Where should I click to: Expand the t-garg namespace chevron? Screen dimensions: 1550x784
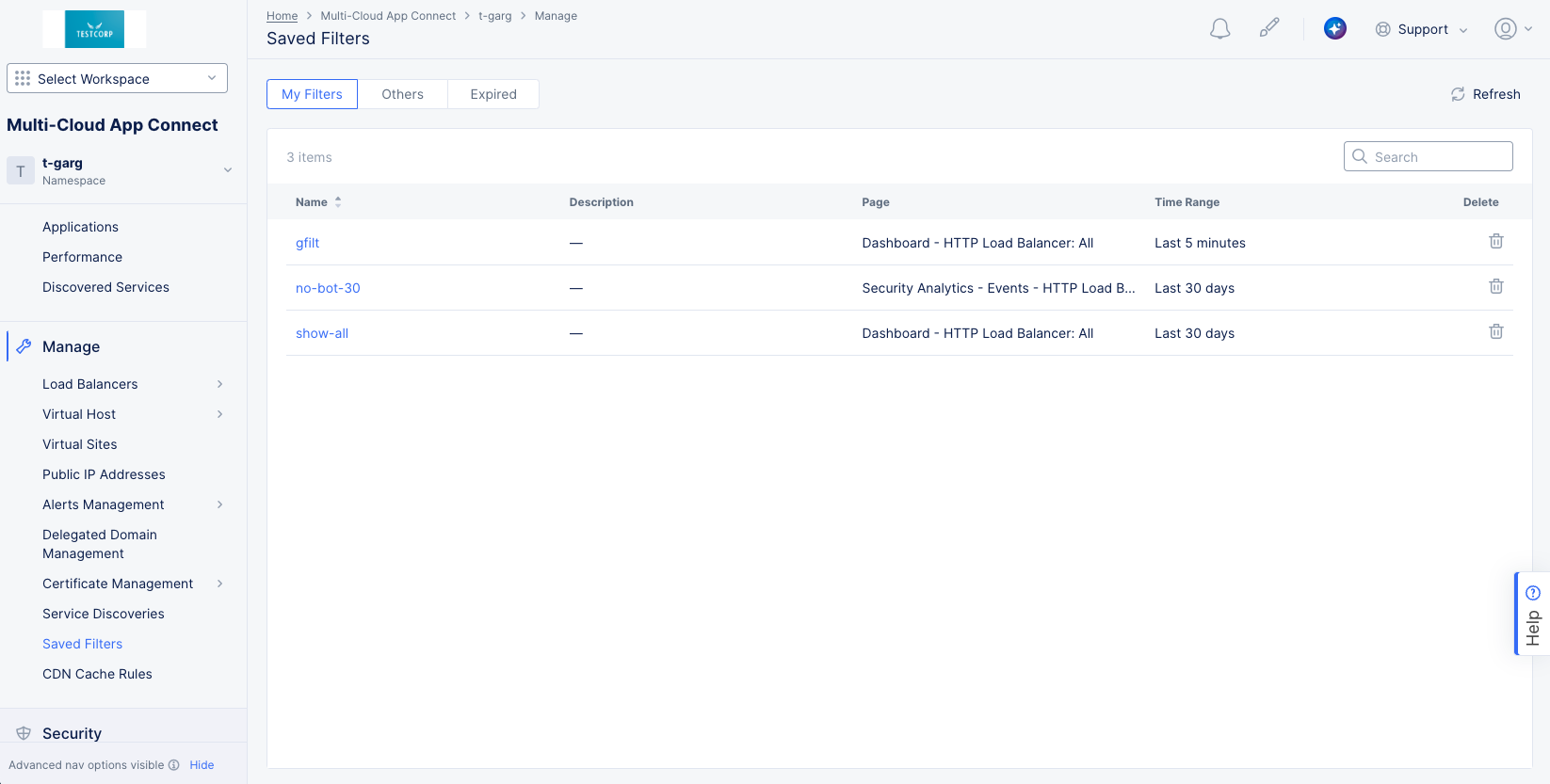click(x=227, y=170)
